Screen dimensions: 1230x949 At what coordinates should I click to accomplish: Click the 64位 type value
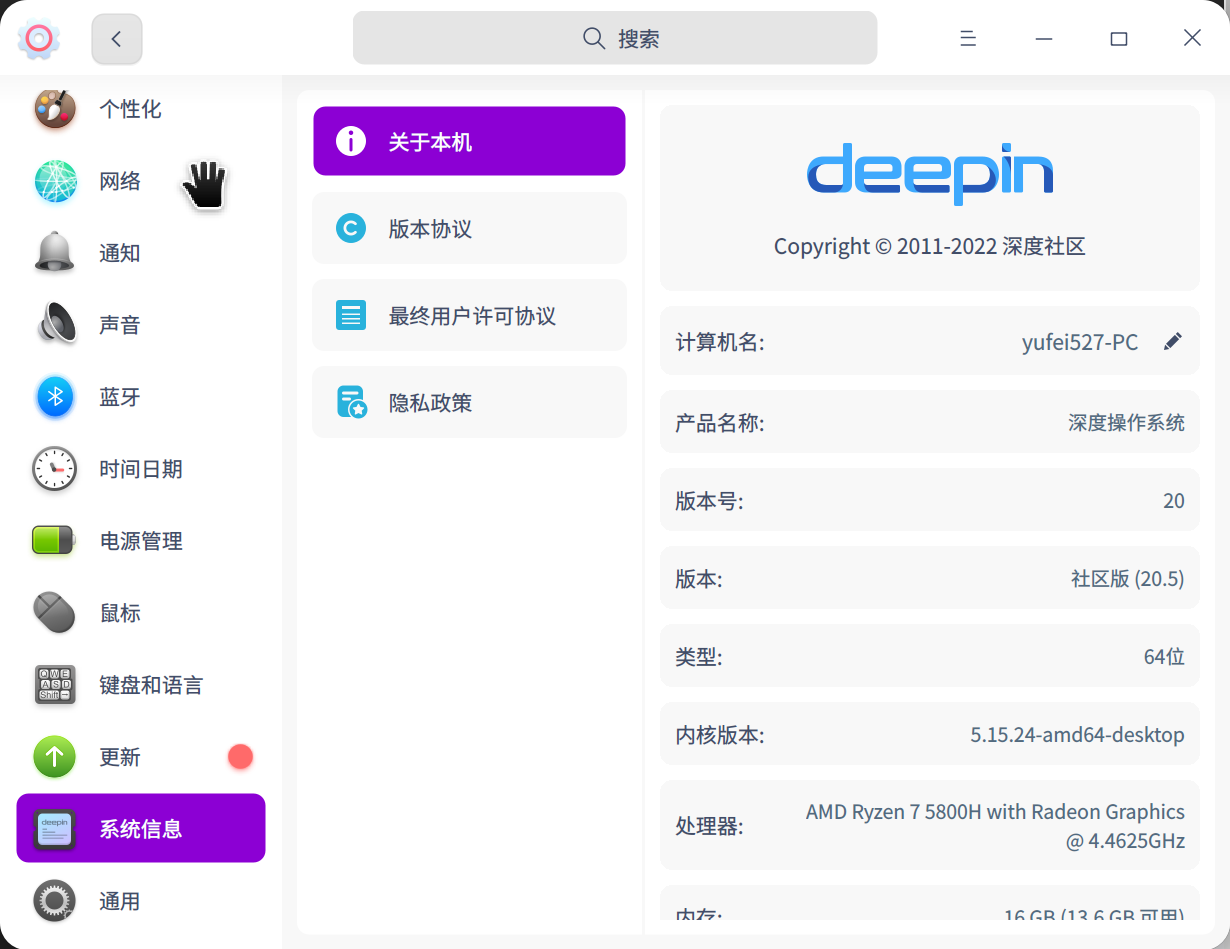pos(1164,657)
